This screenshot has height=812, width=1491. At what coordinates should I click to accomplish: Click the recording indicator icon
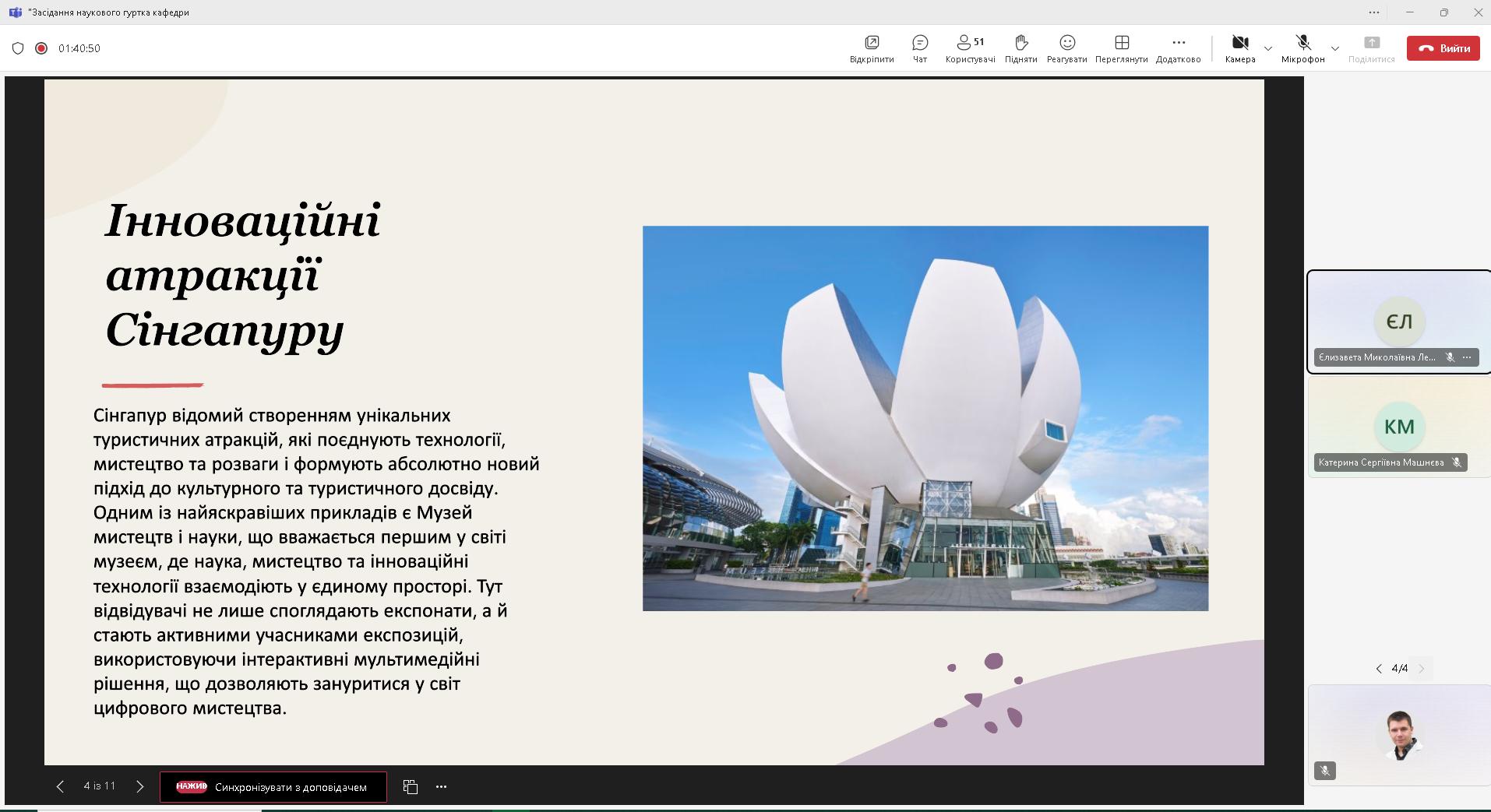pos(41,48)
